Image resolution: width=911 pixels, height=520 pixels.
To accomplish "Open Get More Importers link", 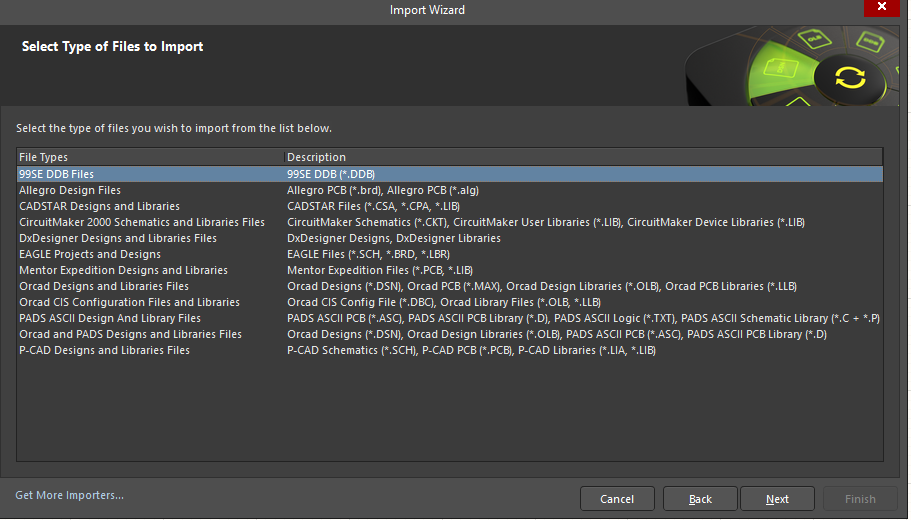I will [x=70, y=495].
